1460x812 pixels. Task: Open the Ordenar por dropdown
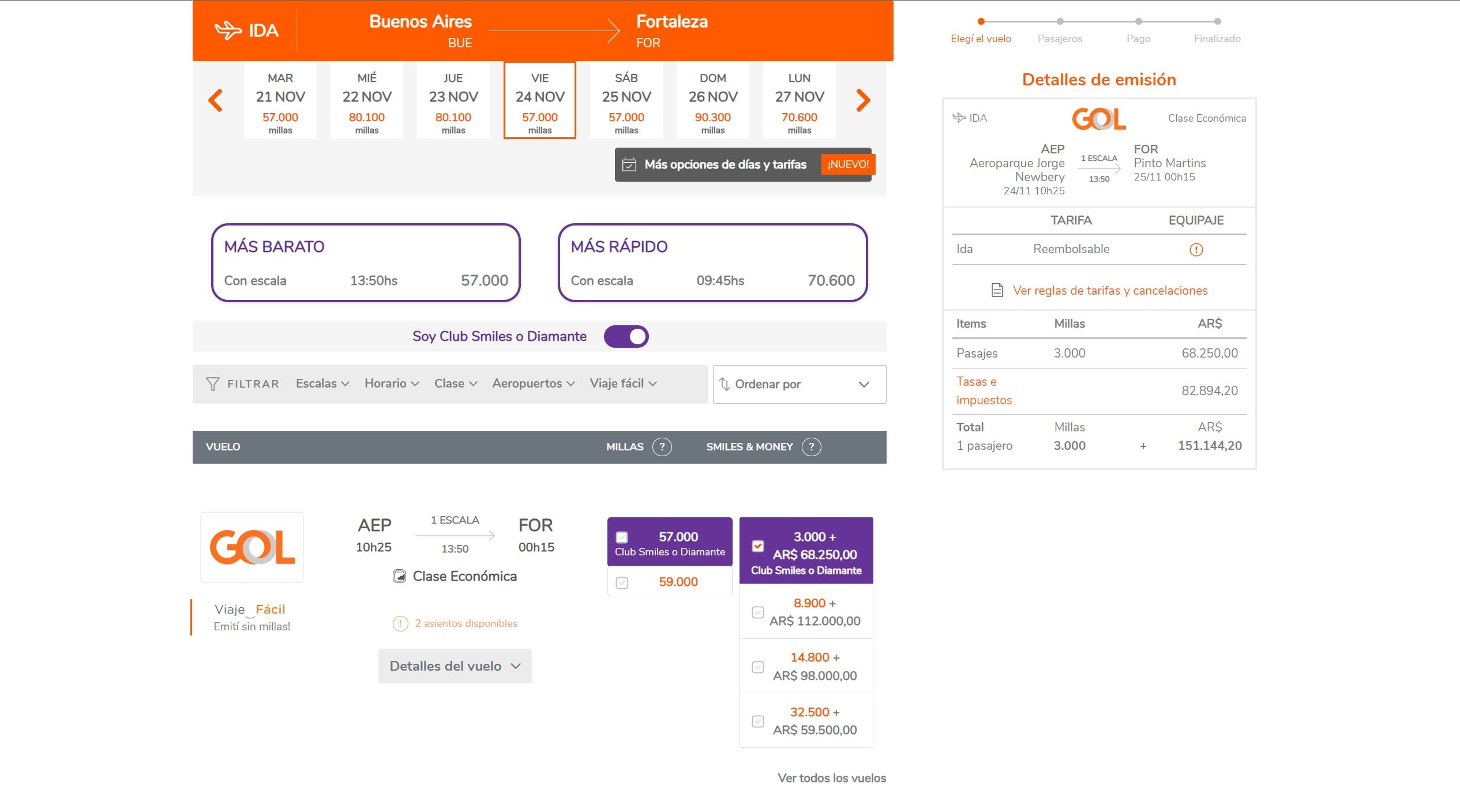pos(799,385)
